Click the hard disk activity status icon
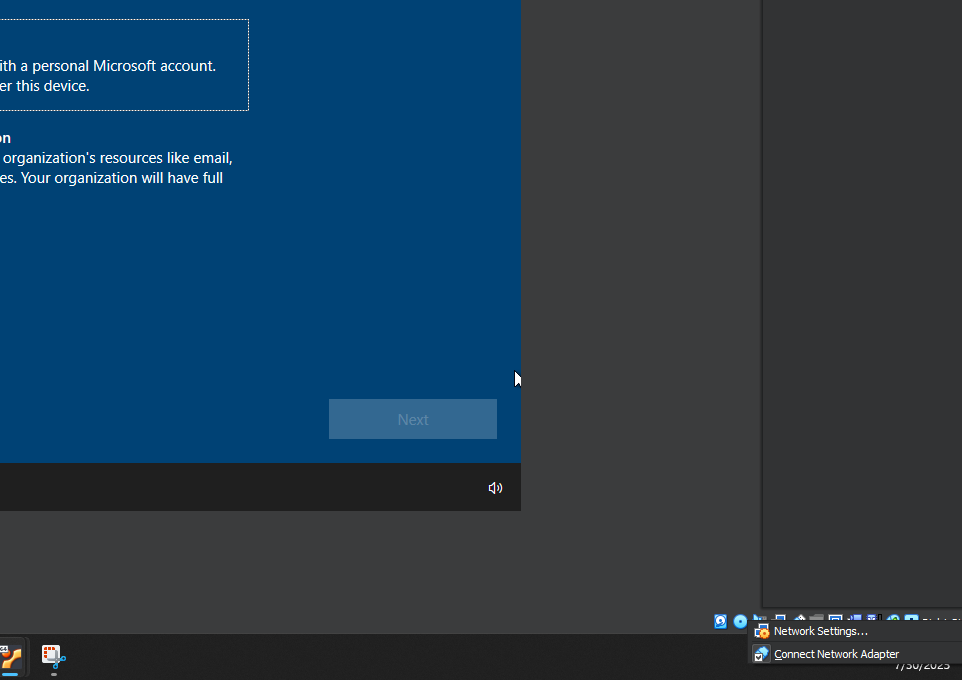 pos(720,621)
